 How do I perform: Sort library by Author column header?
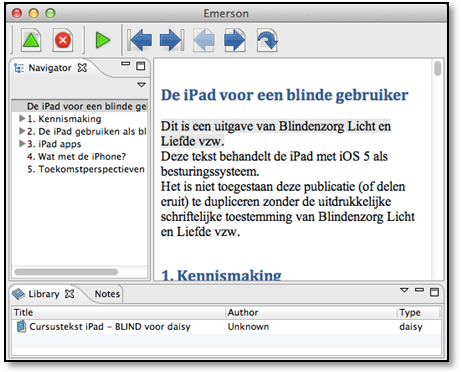pyautogui.click(x=311, y=313)
